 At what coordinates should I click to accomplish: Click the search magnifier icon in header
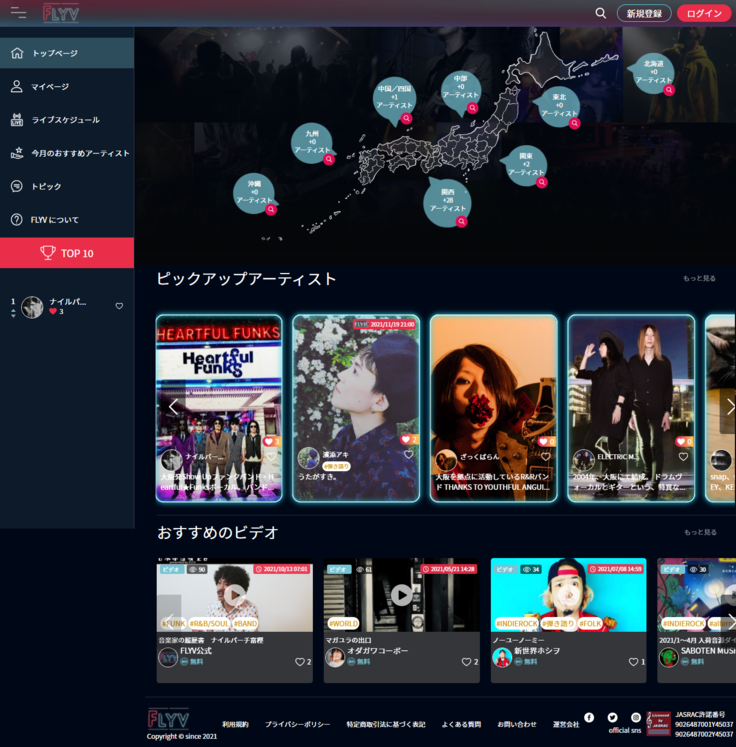tap(601, 13)
